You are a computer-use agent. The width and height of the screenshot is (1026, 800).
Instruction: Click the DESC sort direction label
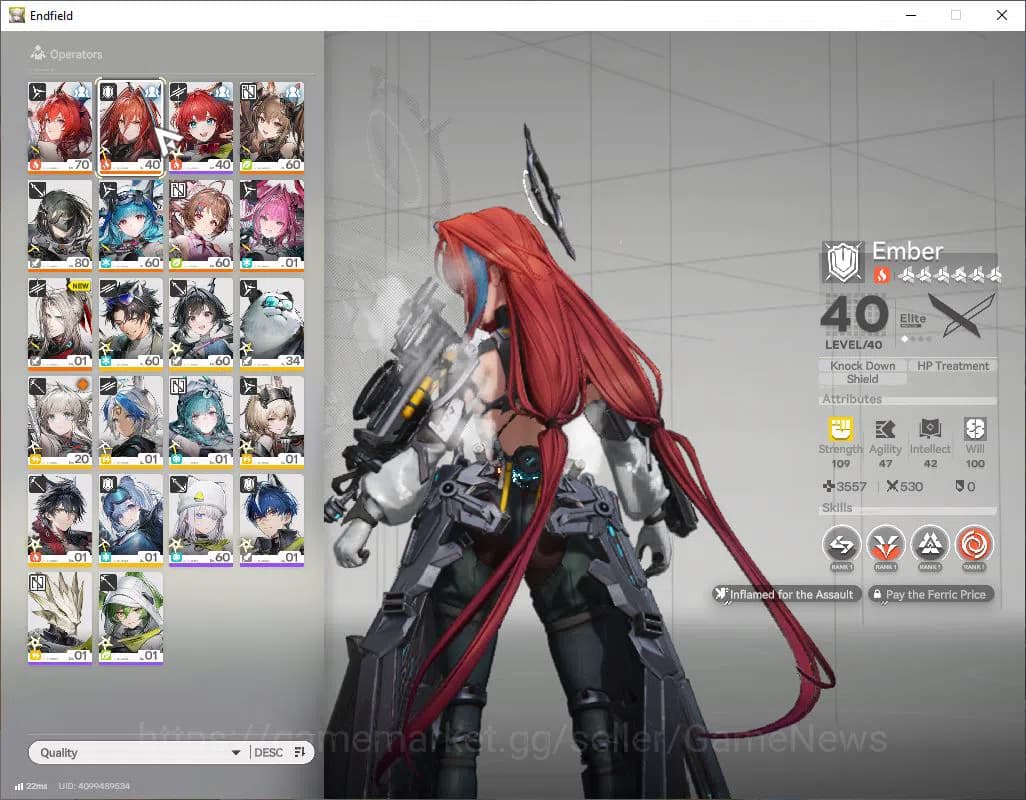pyautogui.click(x=268, y=752)
